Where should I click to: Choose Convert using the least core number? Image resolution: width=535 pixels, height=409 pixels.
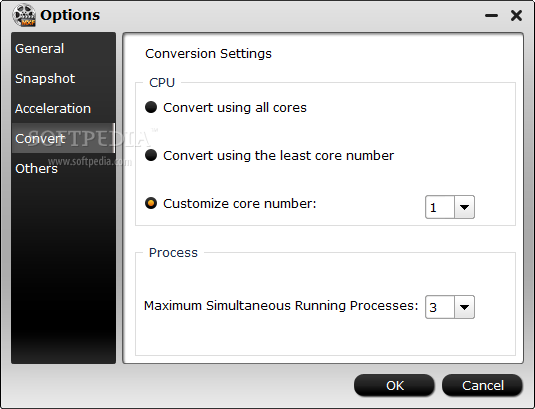coord(151,155)
